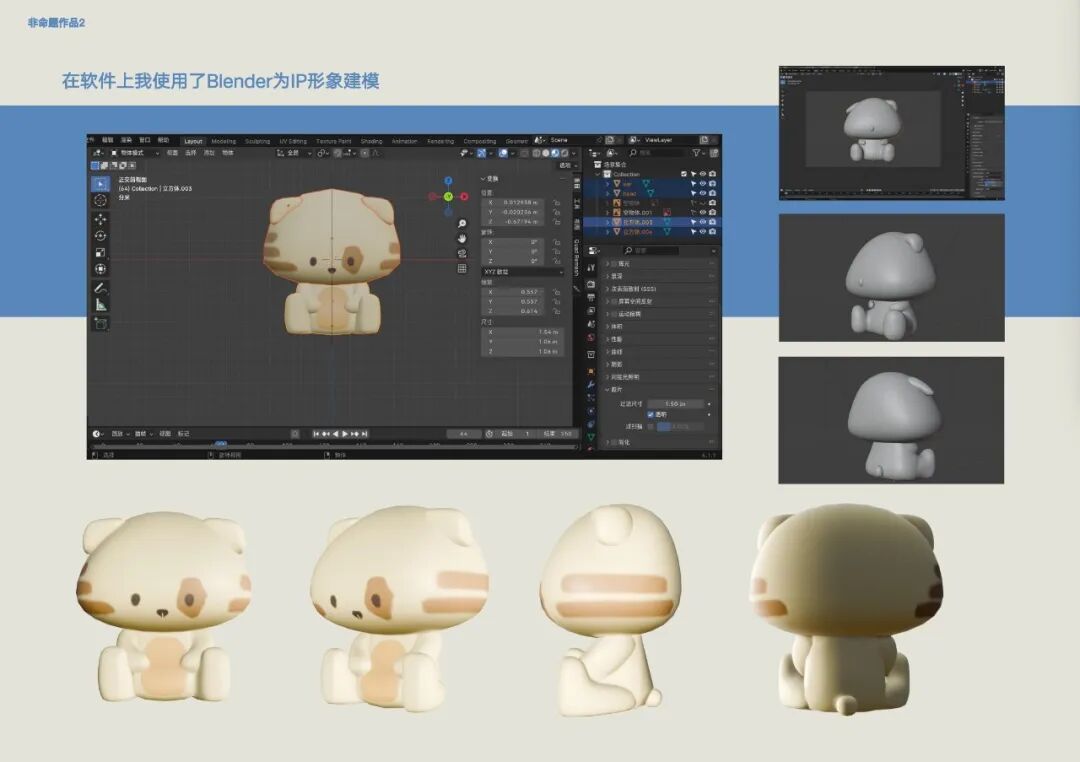The width and height of the screenshot is (1080, 762).
Task: Select the Move tool in Blender toolbar
Action: click(100, 218)
